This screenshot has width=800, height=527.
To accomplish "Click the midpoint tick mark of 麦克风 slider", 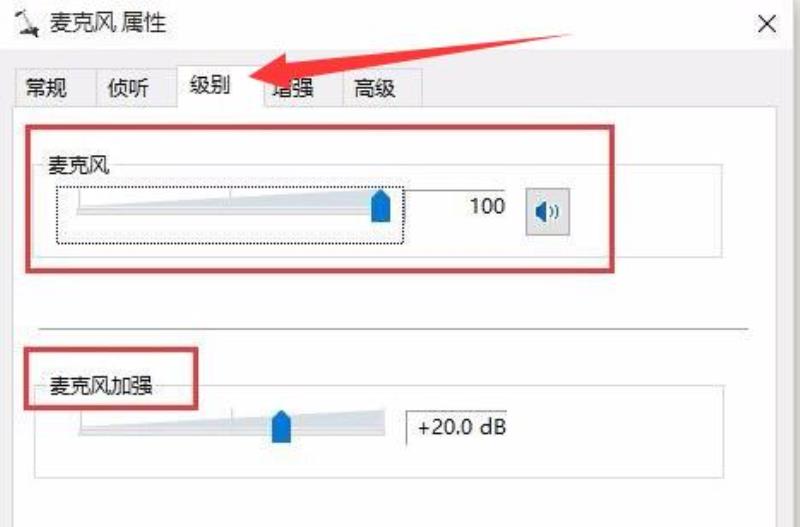I will 230,196.
